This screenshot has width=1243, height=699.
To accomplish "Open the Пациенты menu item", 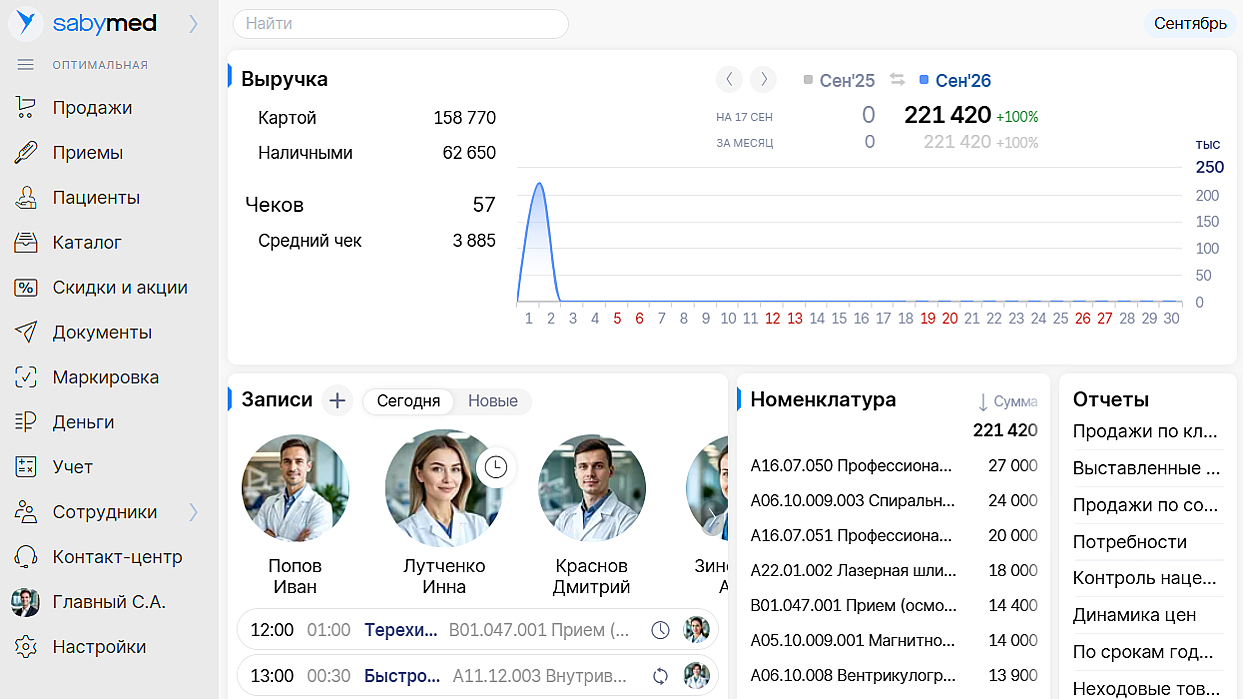I will point(96,198).
